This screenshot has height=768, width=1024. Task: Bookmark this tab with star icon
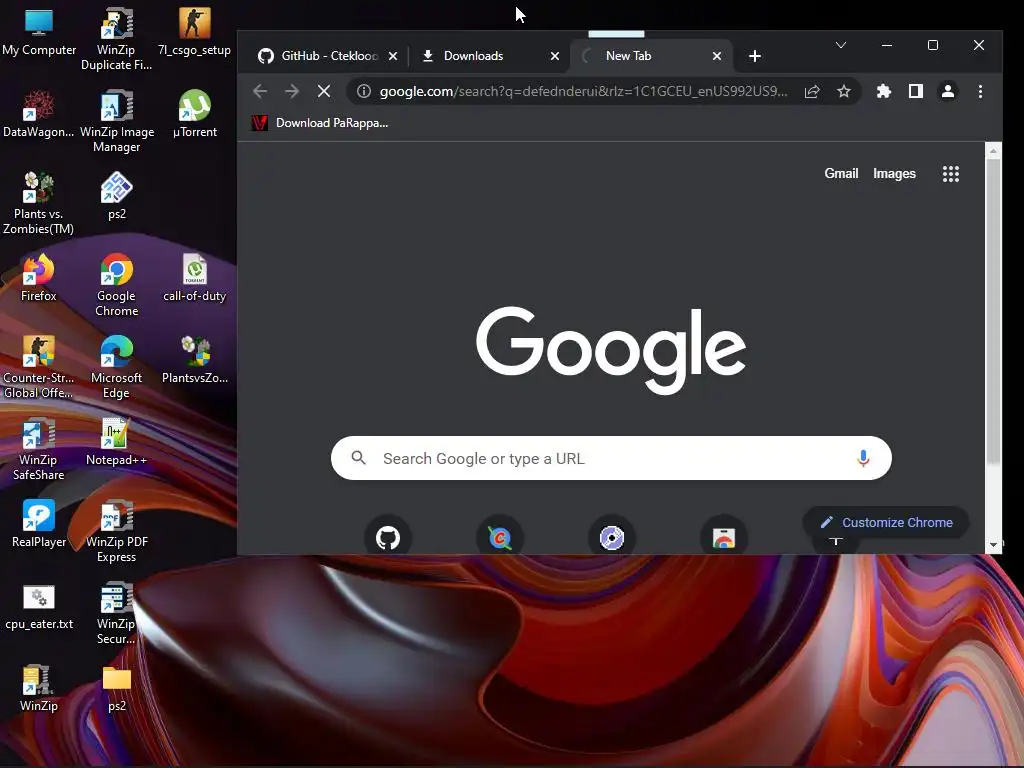[844, 91]
